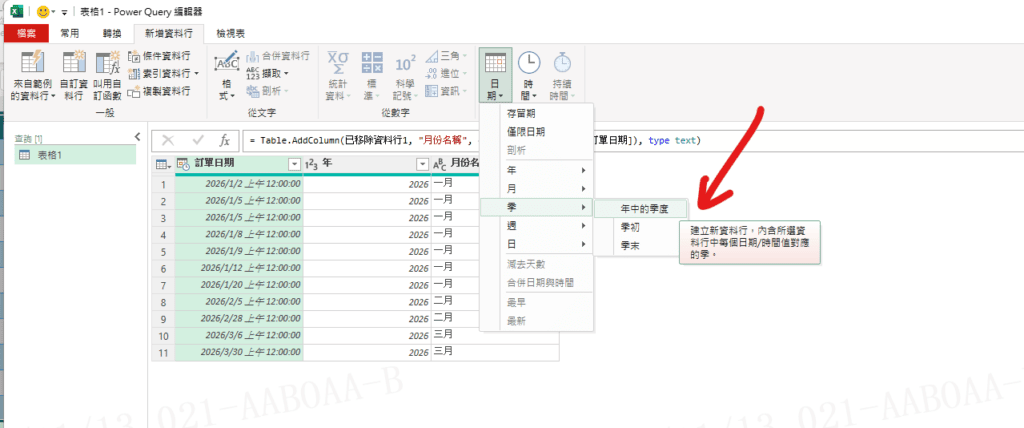The width and height of the screenshot is (1024, 428).
Task: Open 訂單日期 column filter dropdown
Action: pyautogui.click(x=294, y=163)
